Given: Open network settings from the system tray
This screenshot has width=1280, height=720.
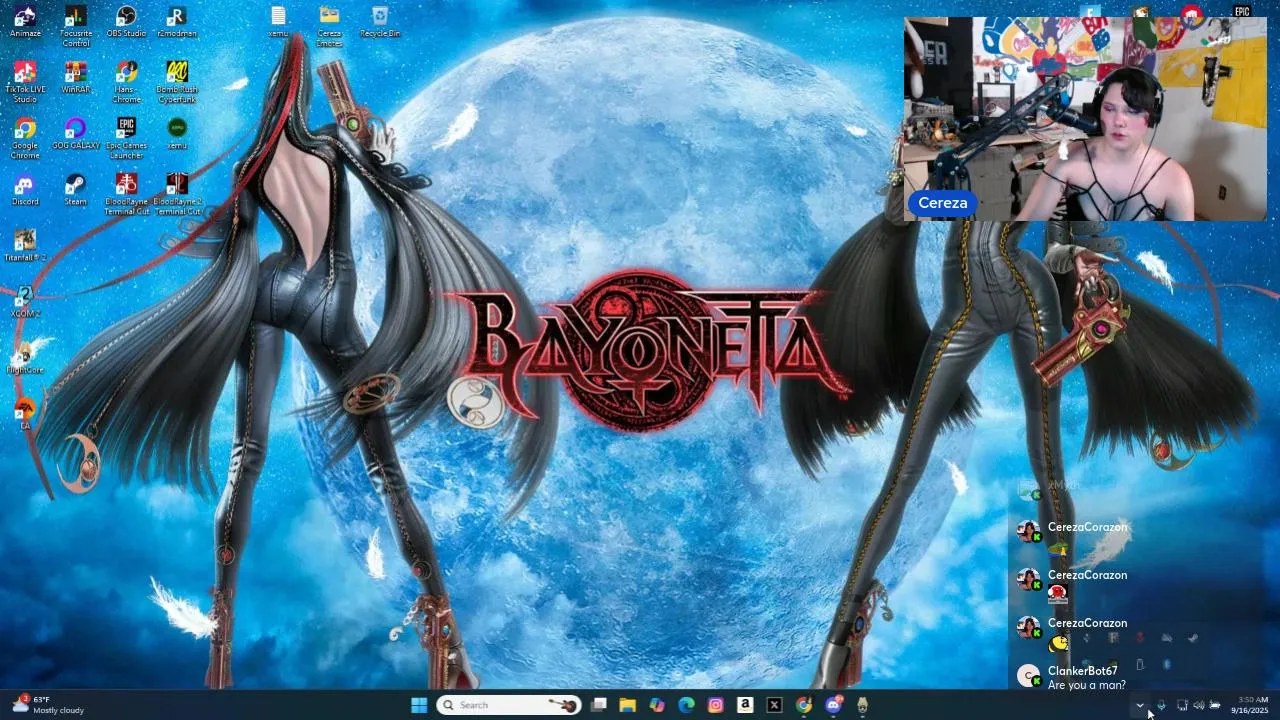Looking at the screenshot, I should 1181,706.
